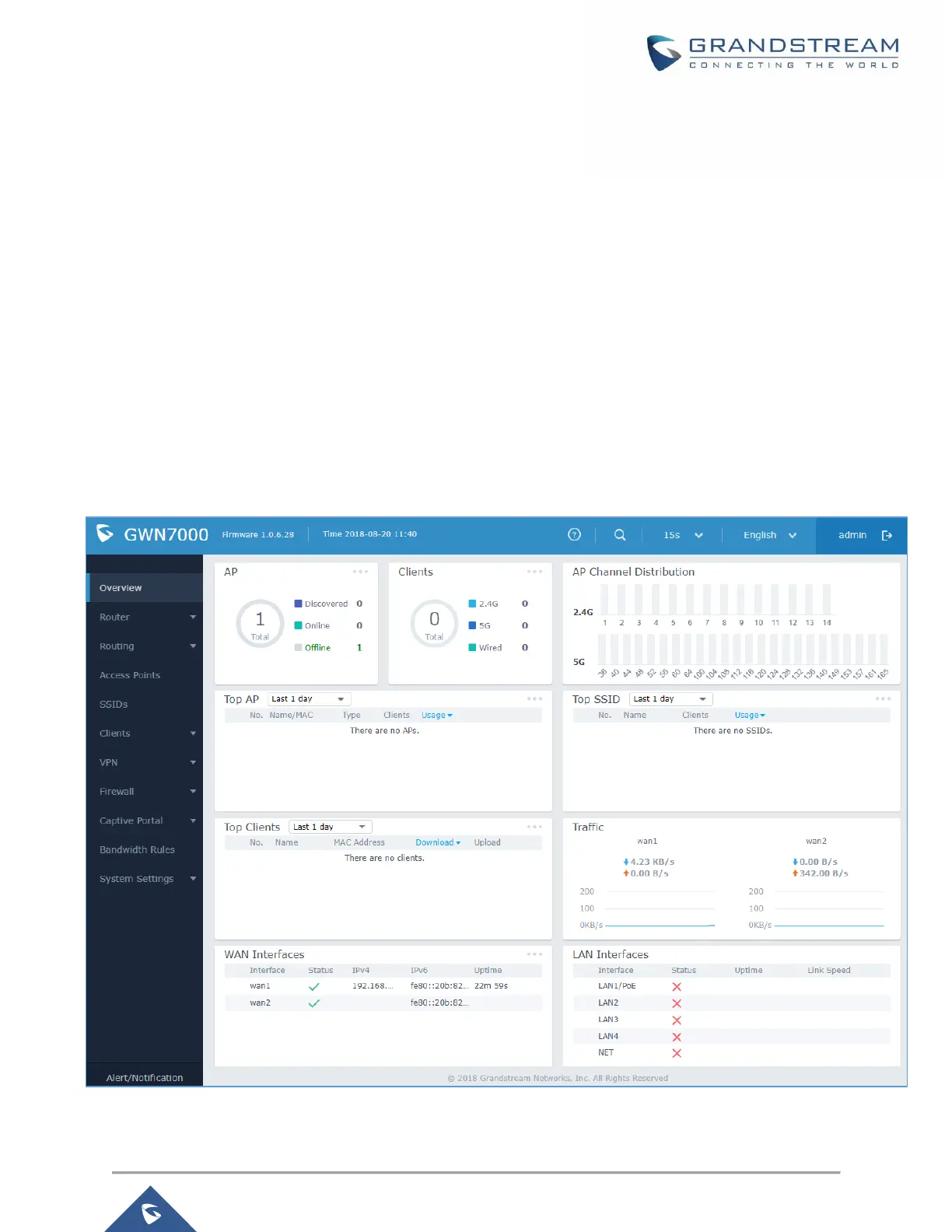This screenshot has width=952, height=1232.
Task: Sort Top Clients by Download column
Action: (x=438, y=842)
